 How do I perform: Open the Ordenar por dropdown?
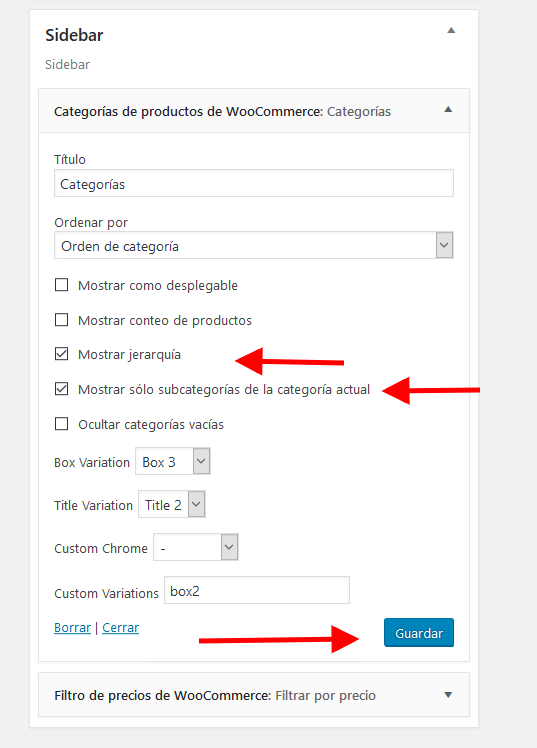254,246
